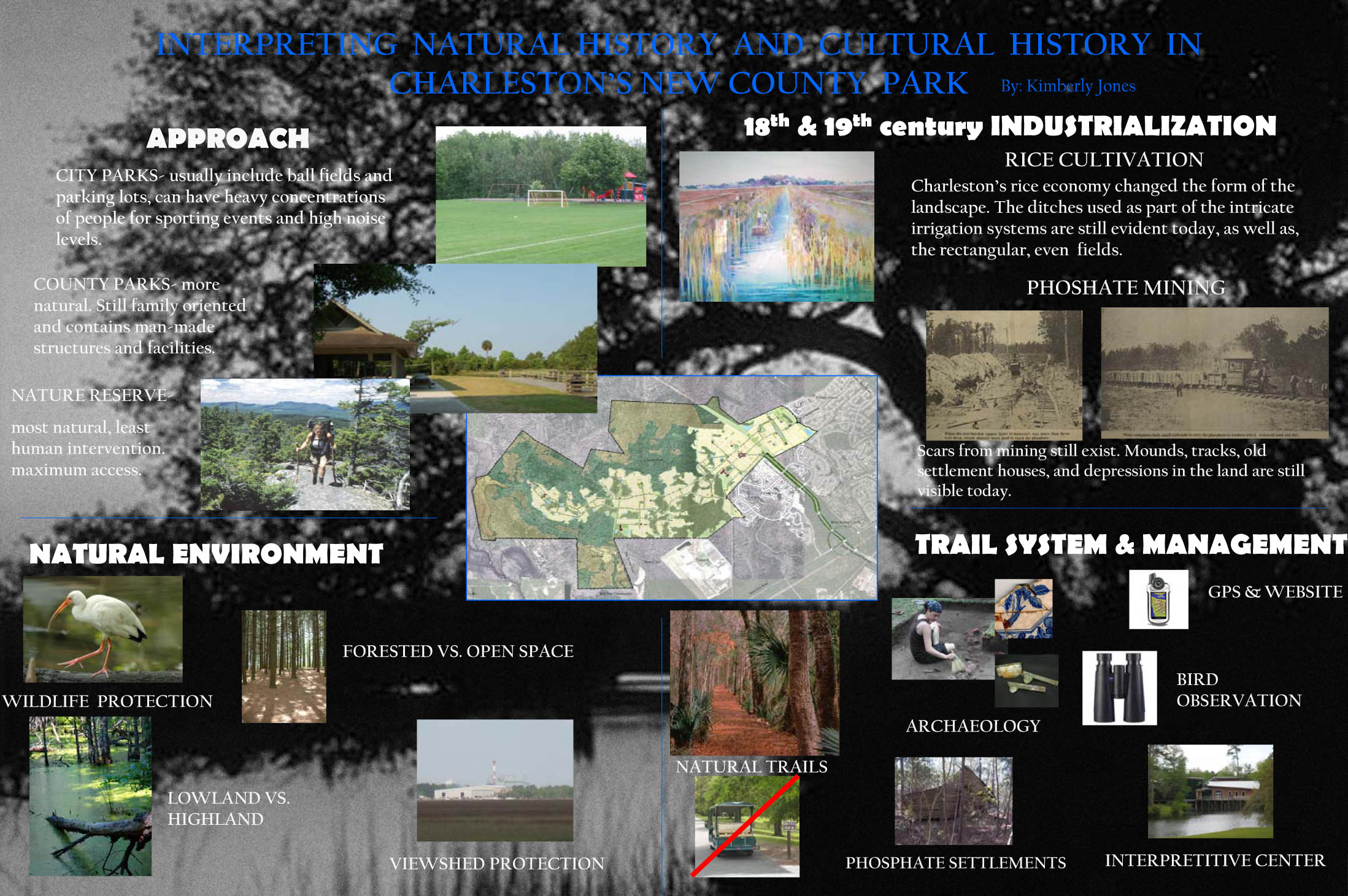Select the NATURAL TRAILS label
This screenshot has width=1348, height=896.
(752, 767)
